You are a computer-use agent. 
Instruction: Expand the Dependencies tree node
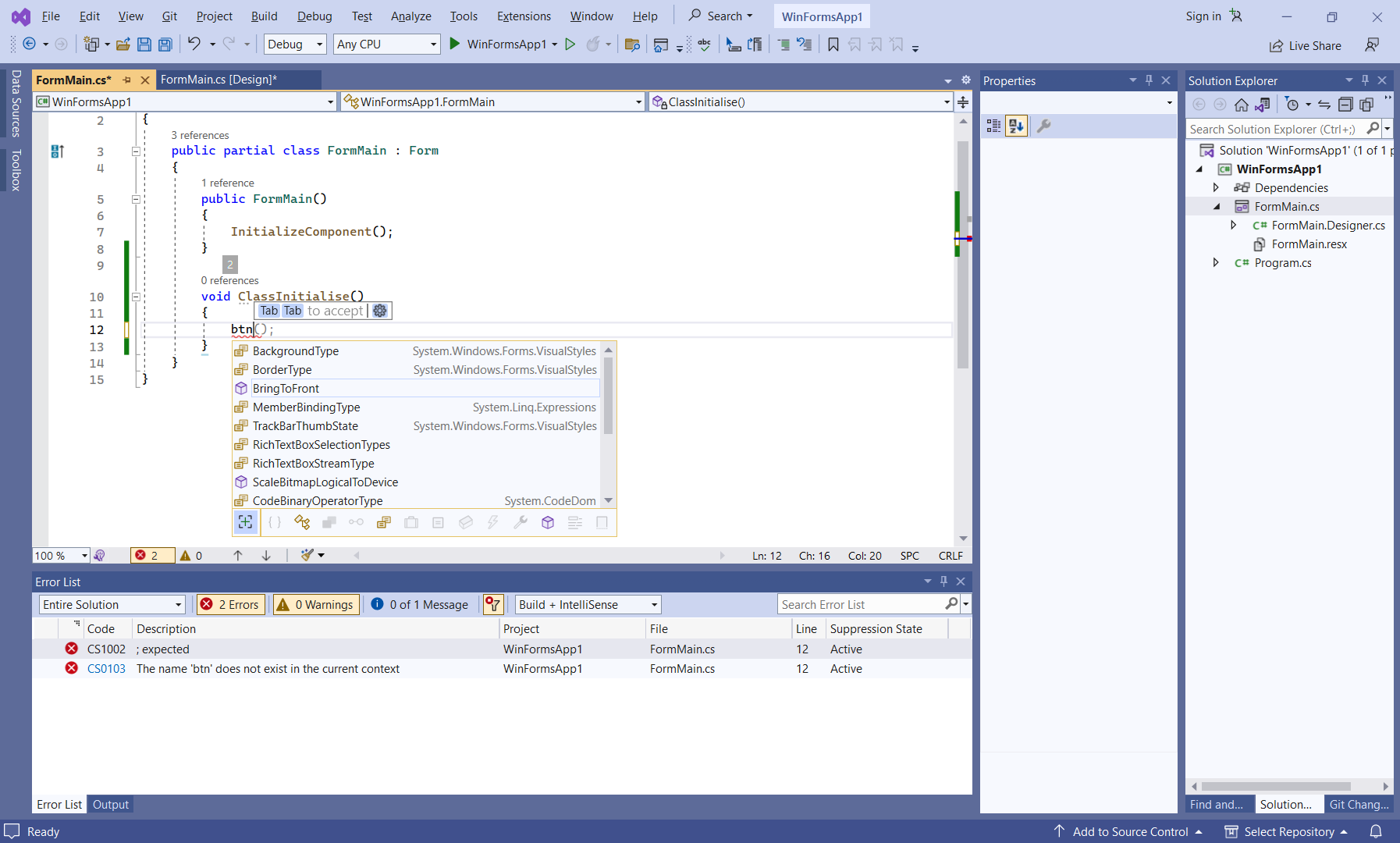tap(1216, 188)
